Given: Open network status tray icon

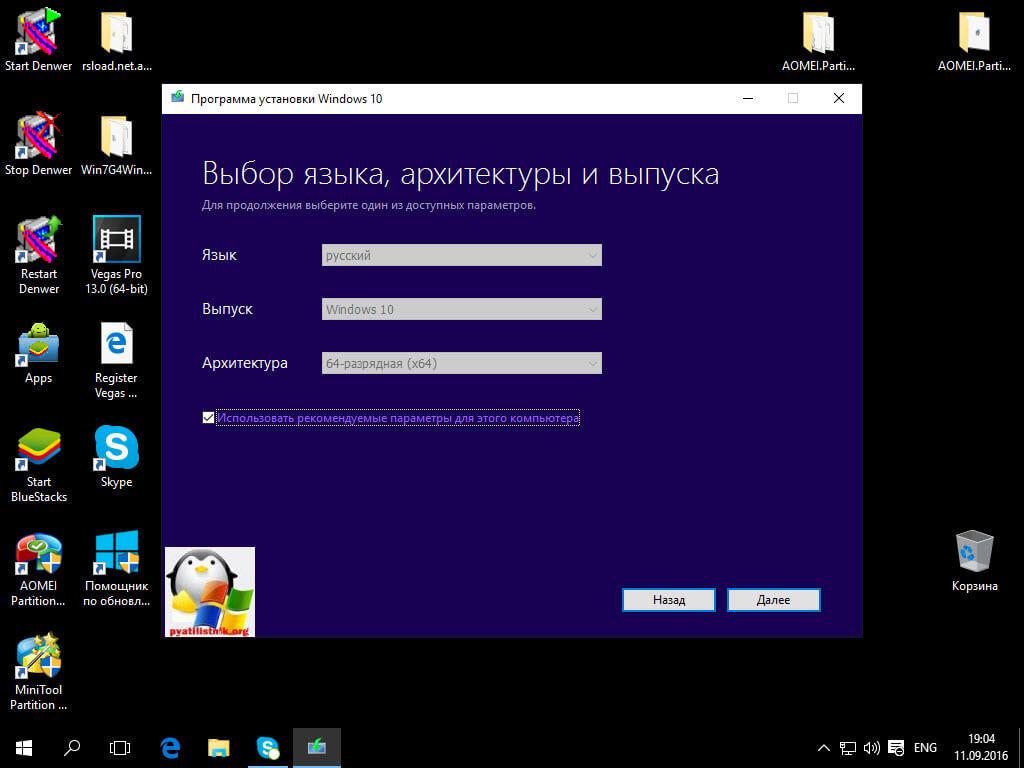Looking at the screenshot, I should coord(848,748).
